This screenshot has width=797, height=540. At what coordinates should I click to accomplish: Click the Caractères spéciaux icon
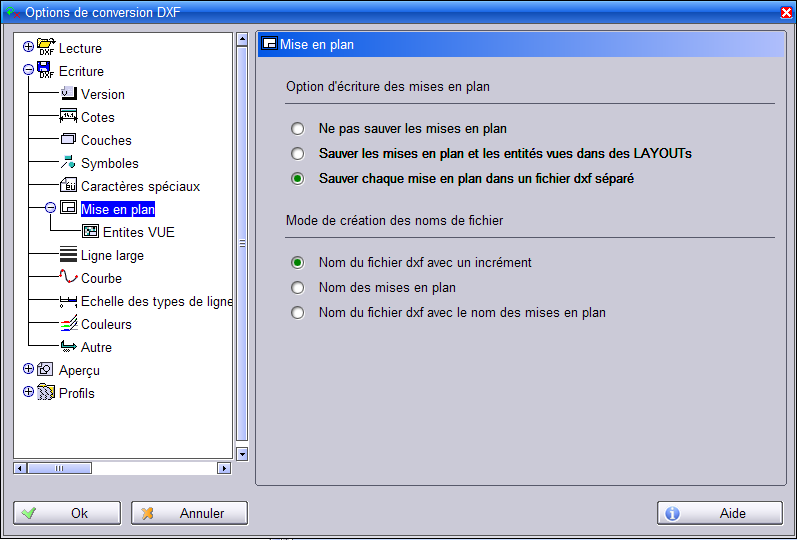[x=68, y=186]
